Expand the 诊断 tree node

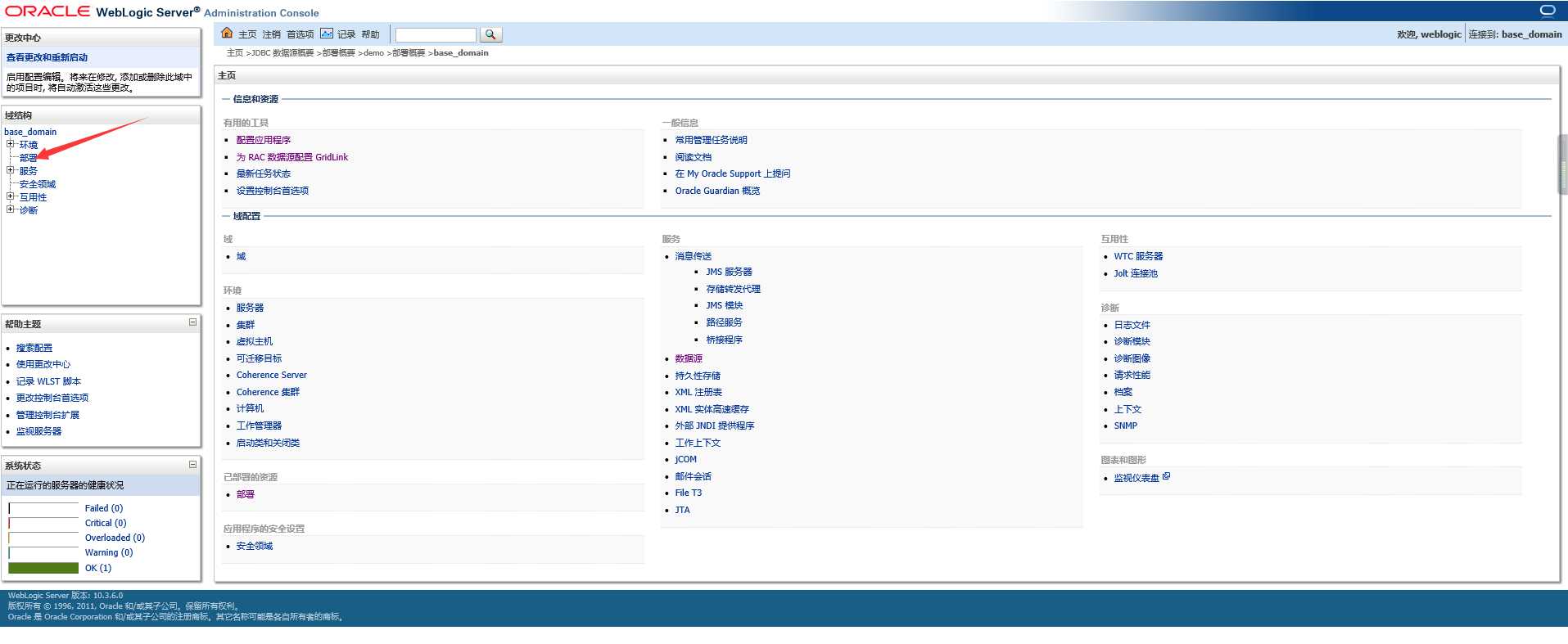[x=11, y=209]
